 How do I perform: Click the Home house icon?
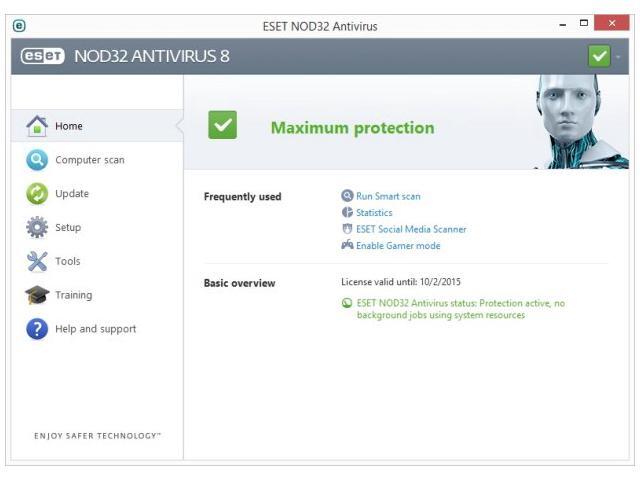click(37, 126)
